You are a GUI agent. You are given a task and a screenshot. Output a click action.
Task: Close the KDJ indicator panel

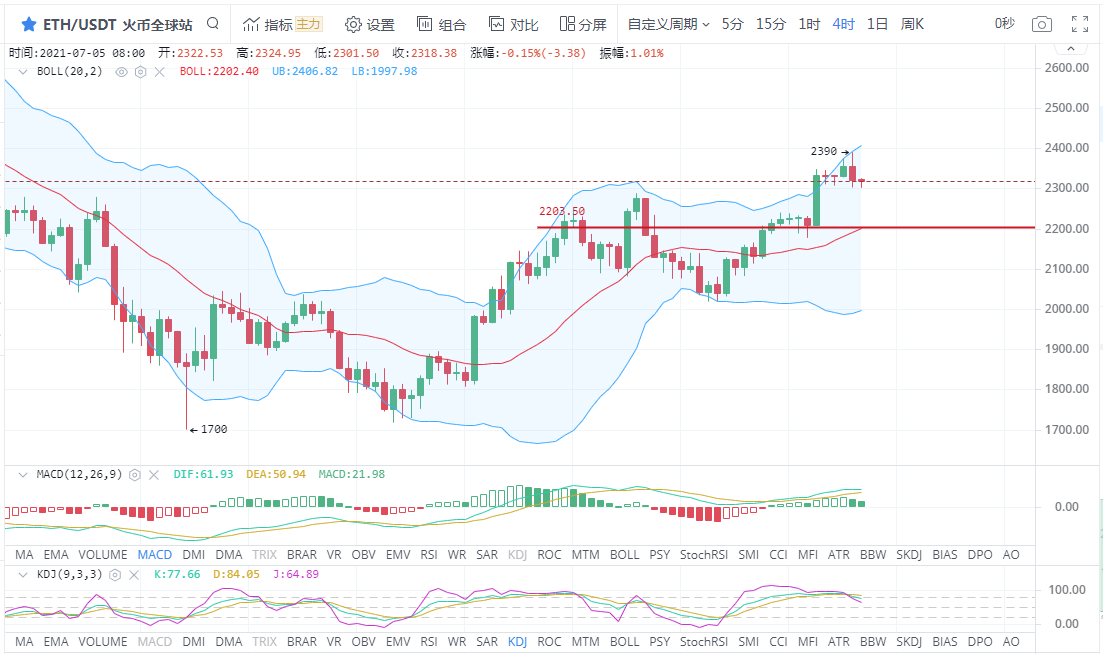tap(134, 575)
